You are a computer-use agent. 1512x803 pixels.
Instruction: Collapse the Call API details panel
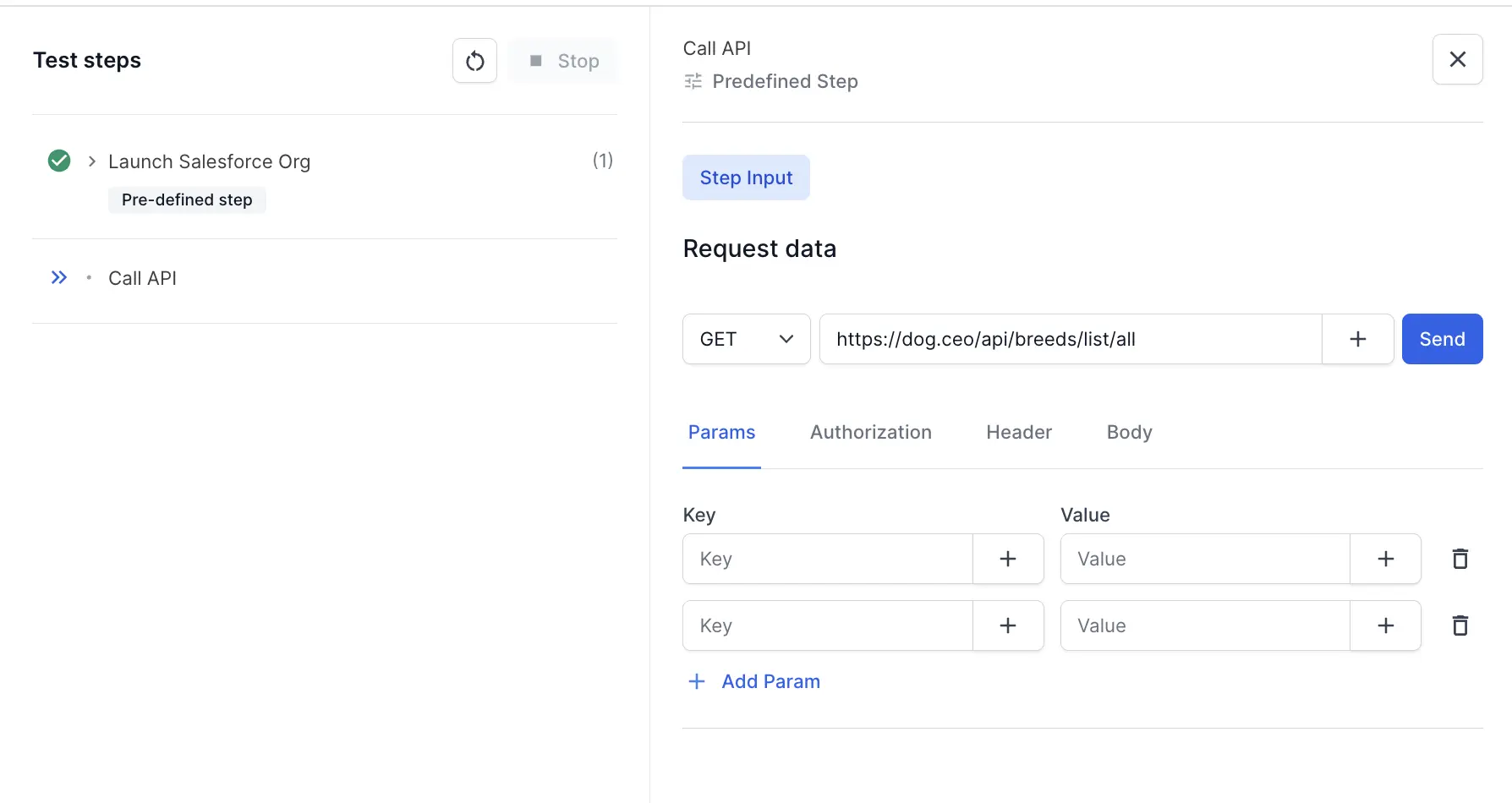click(x=1457, y=59)
